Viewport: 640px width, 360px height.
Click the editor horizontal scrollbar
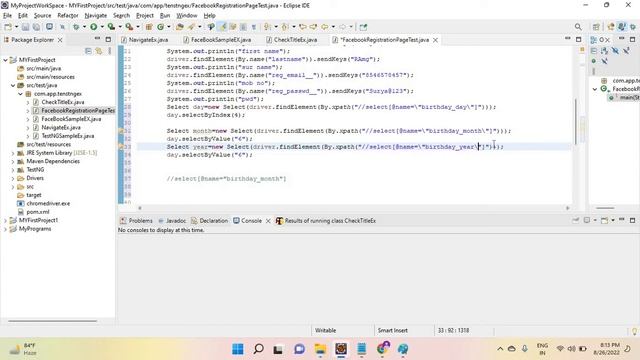coord(353,208)
